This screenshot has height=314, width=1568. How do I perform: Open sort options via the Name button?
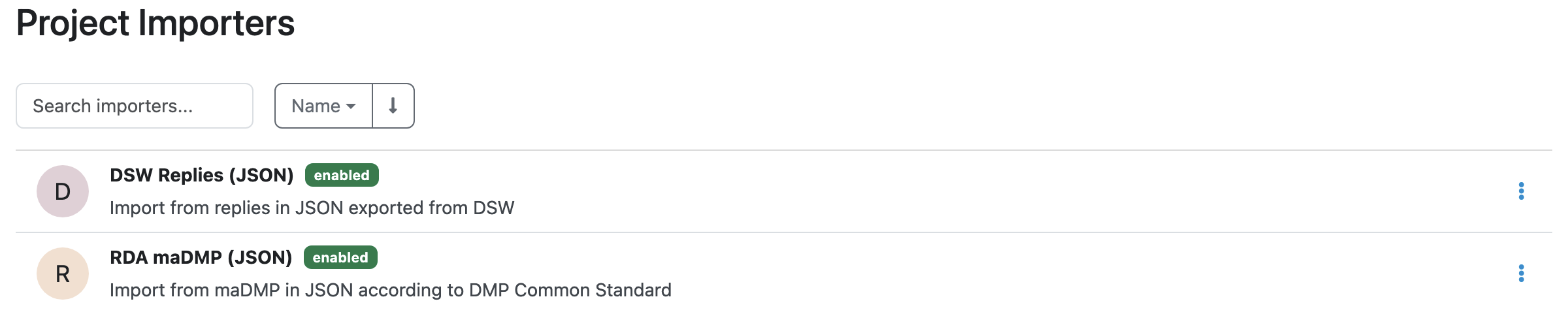(x=324, y=106)
